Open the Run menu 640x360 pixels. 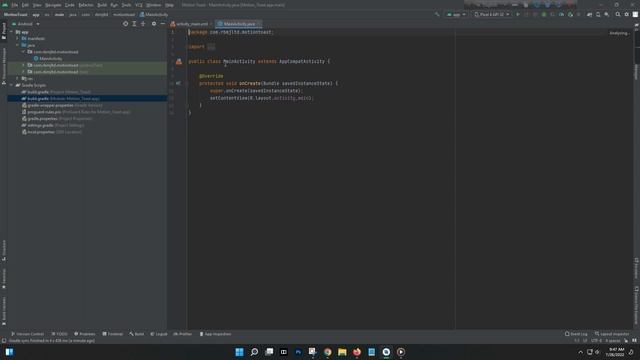click(114, 5)
